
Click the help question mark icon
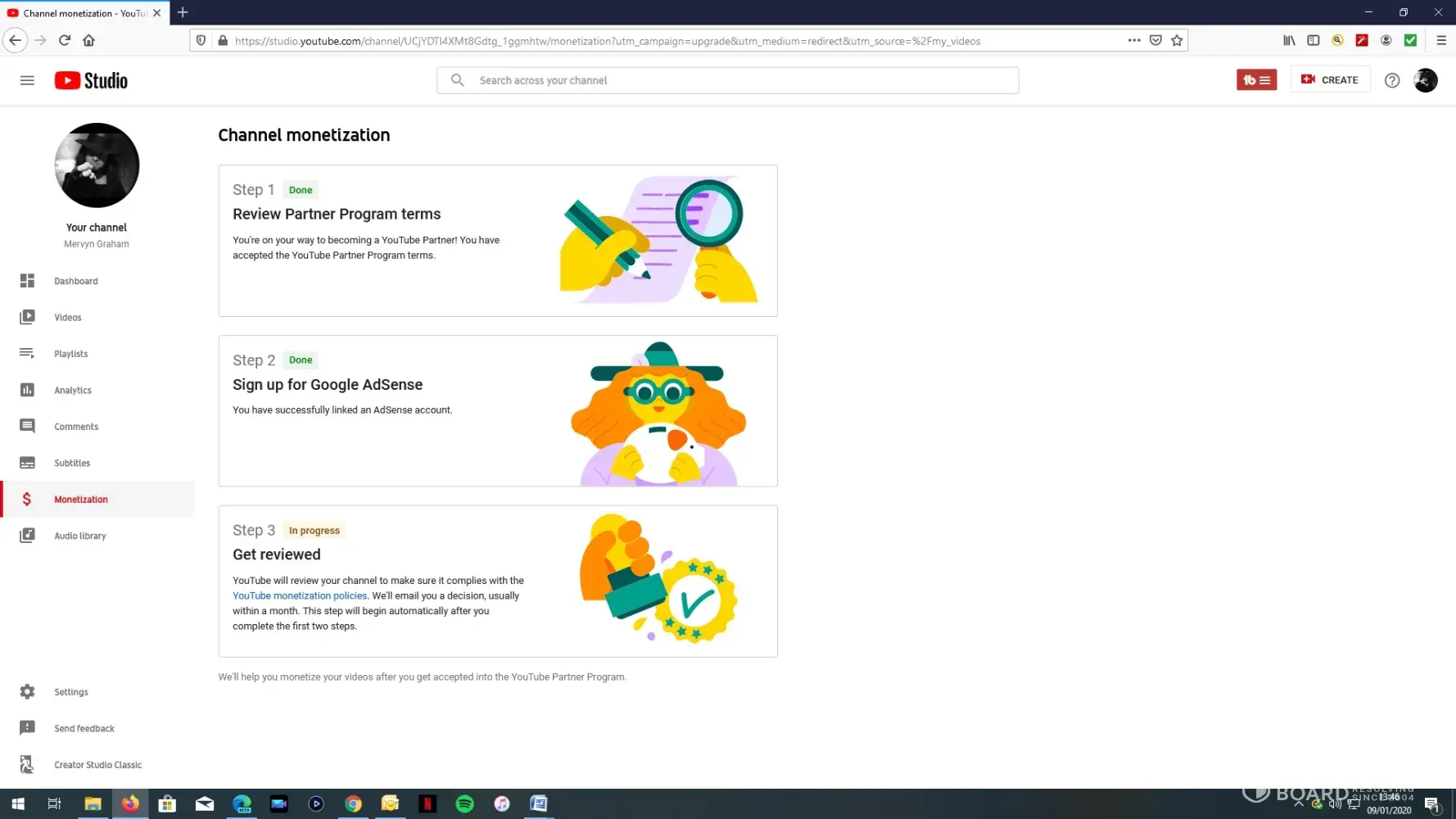tap(1391, 80)
